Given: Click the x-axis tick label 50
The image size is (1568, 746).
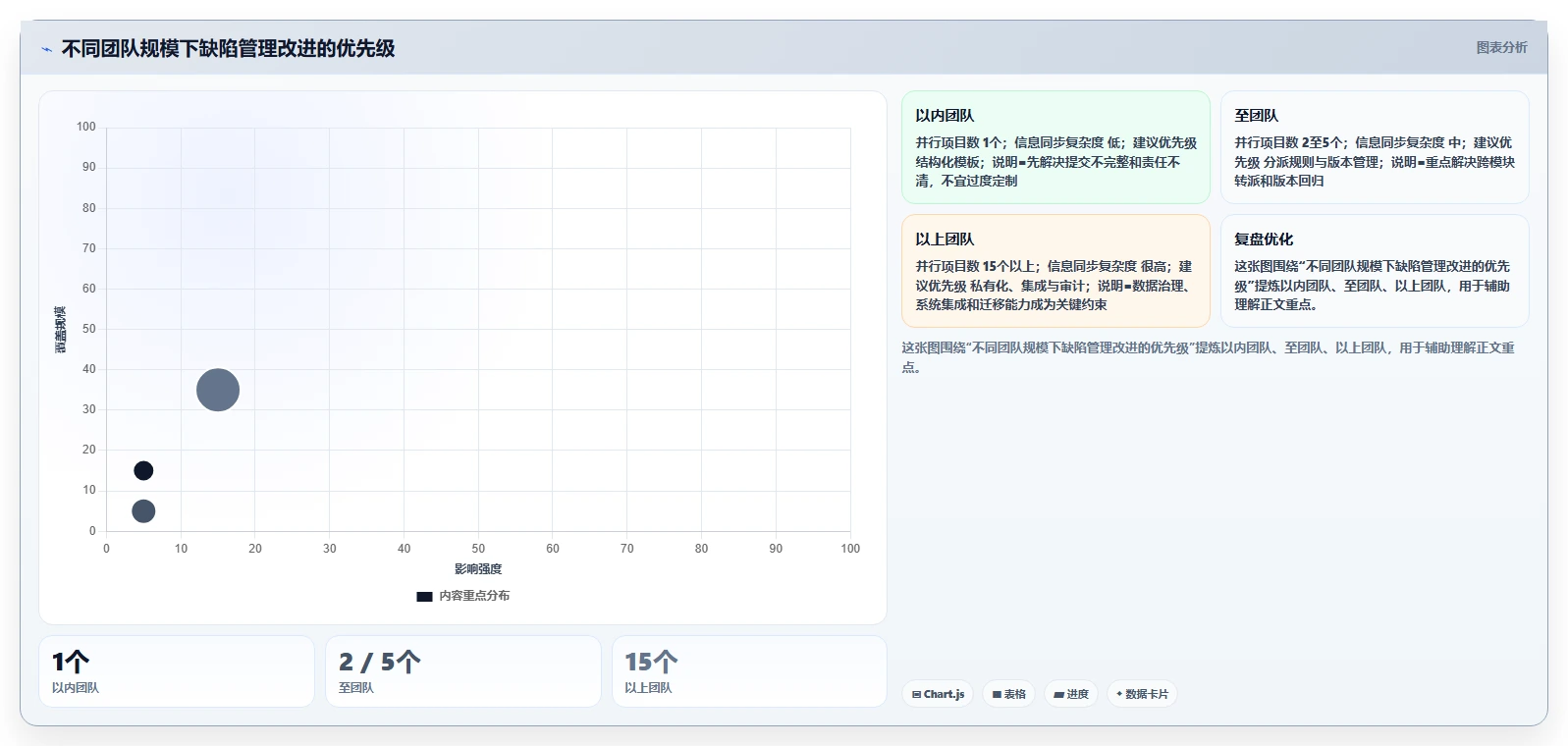Looking at the screenshot, I should [478, 549].
